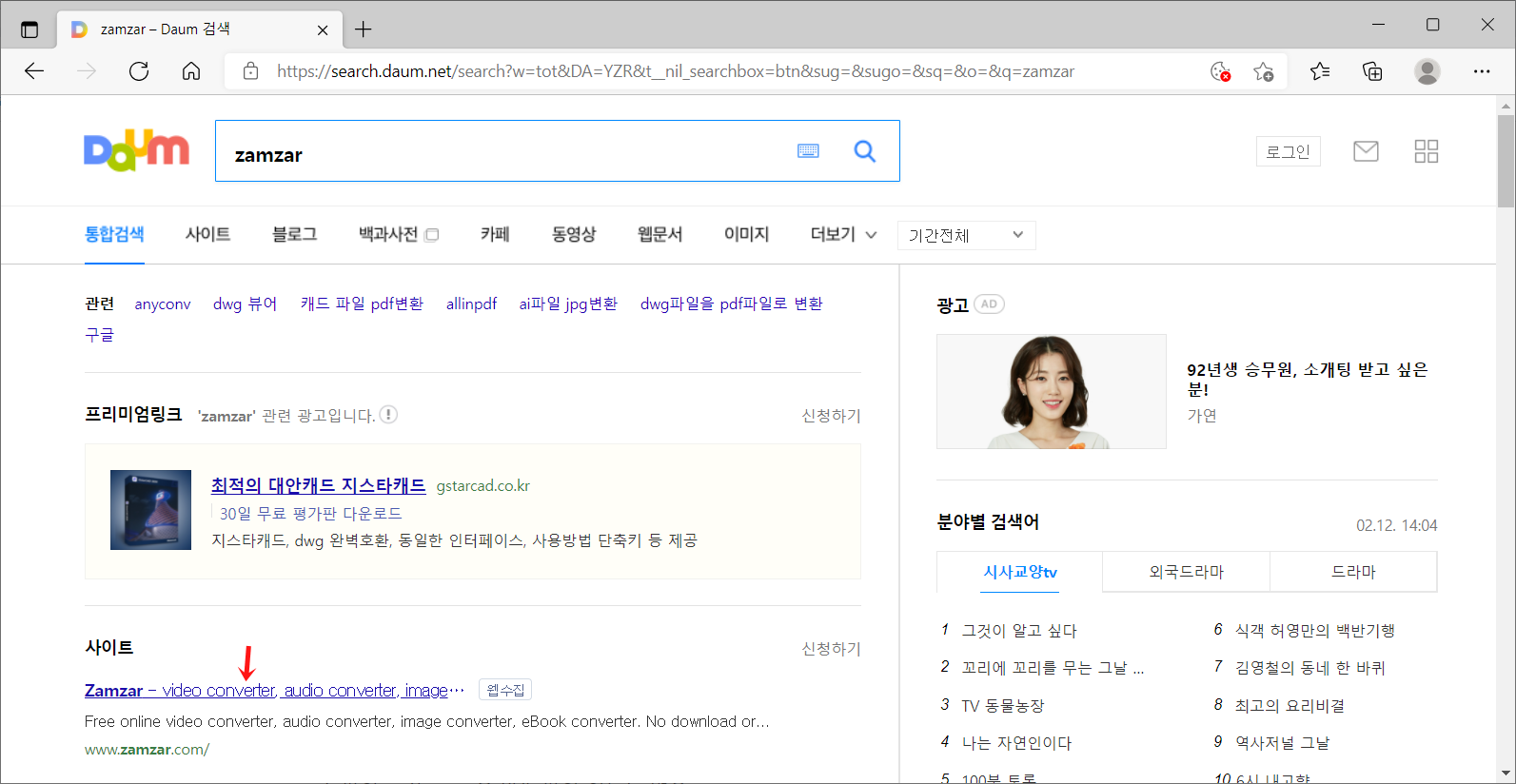Click the 로그인 button

[x=1289, y=151]
